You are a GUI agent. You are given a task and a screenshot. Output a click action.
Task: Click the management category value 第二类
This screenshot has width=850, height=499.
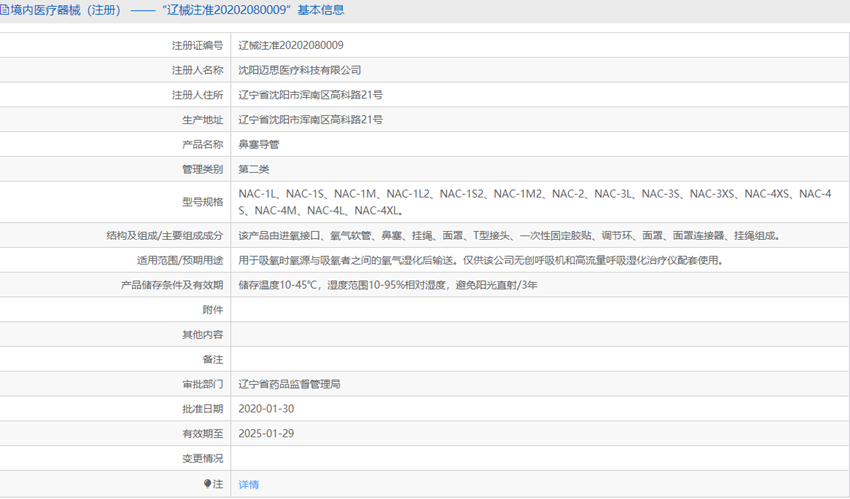coord(254,170)
